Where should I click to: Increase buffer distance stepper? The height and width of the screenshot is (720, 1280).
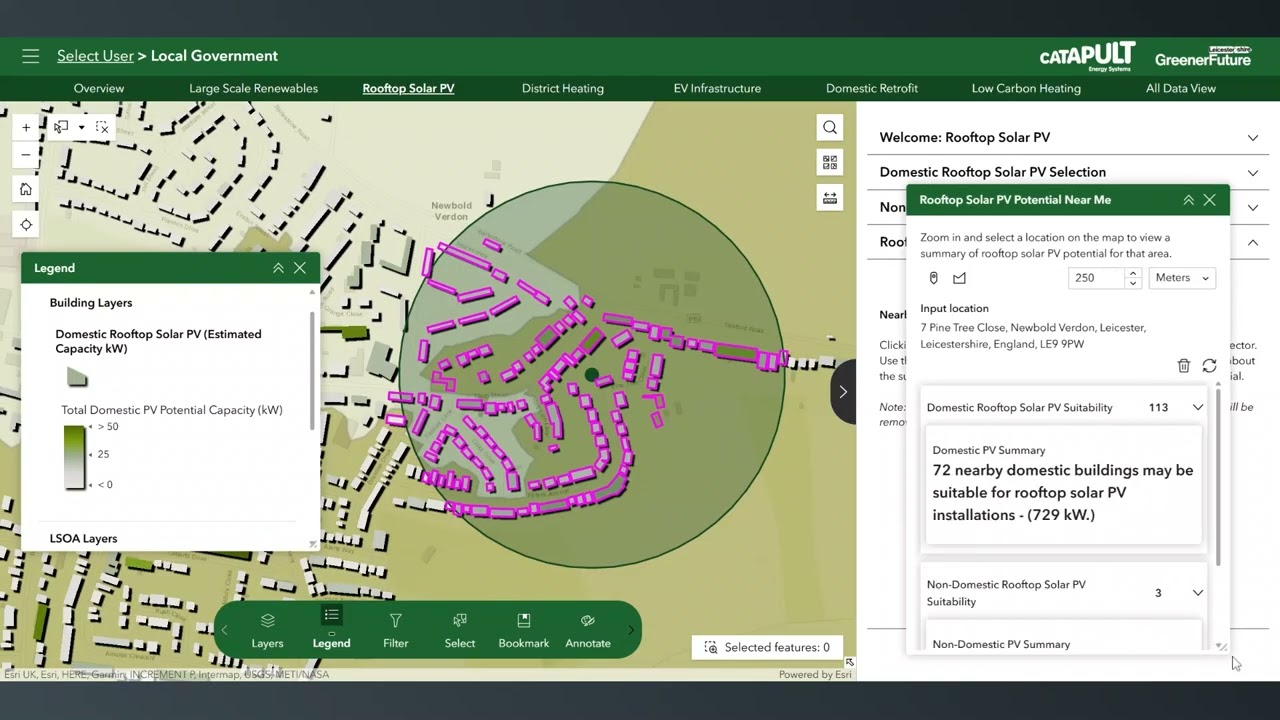[x=1133, y=273]
